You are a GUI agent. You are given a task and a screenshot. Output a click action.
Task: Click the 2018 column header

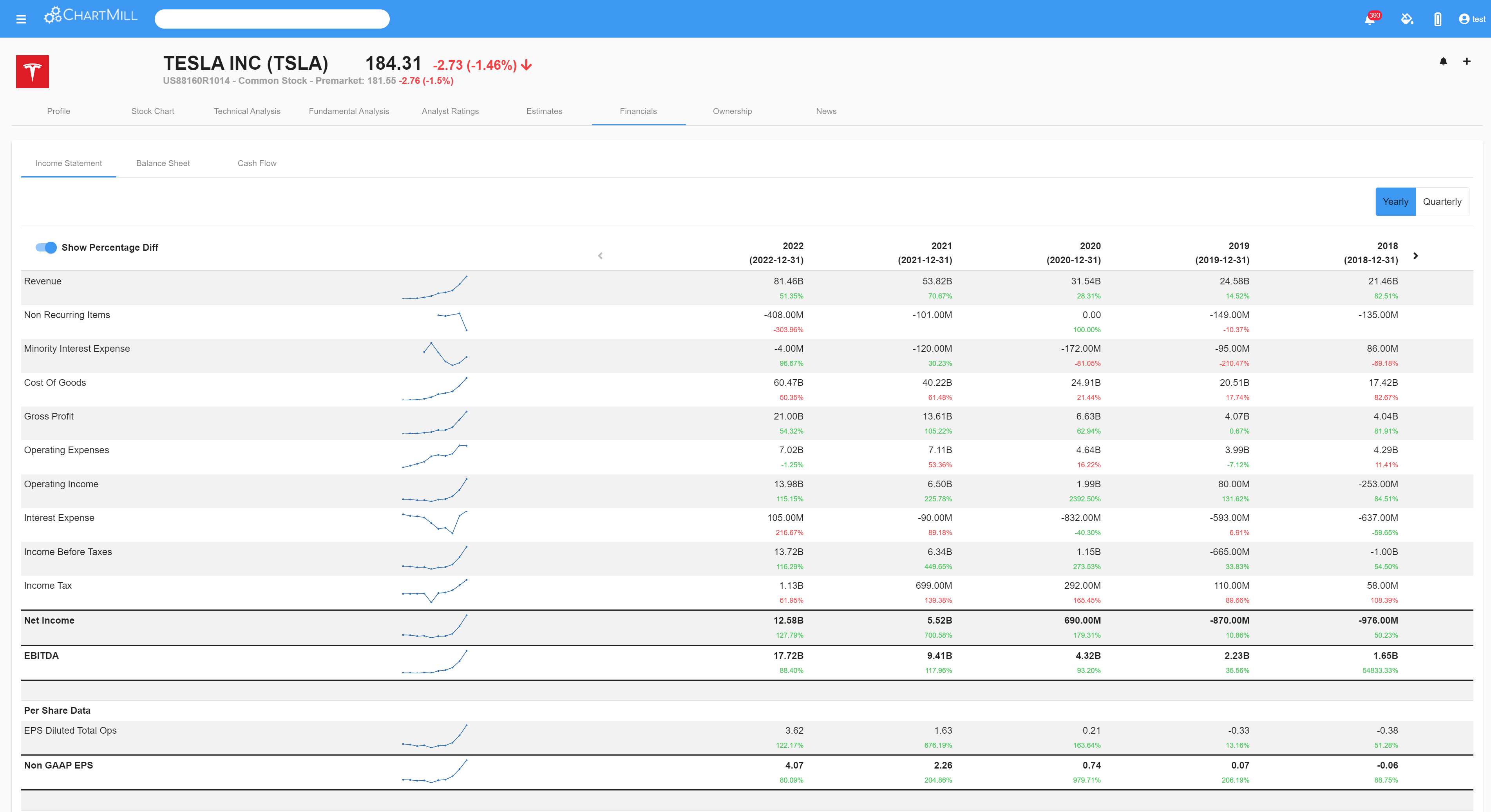coord(1371,253)
